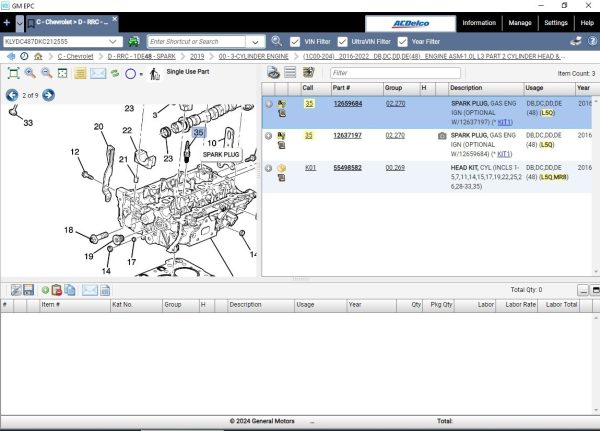Image resolution: width=600 pixels, height=431 pixels.
Task: Click the fullscreen illustration view icon
Action: click(63, 73)
